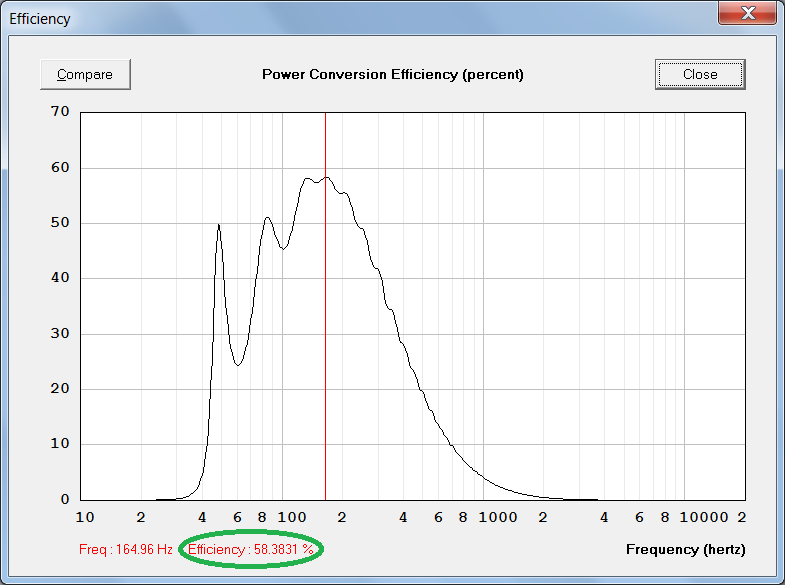Close the Efficiency window with the X

coord(748,13)
